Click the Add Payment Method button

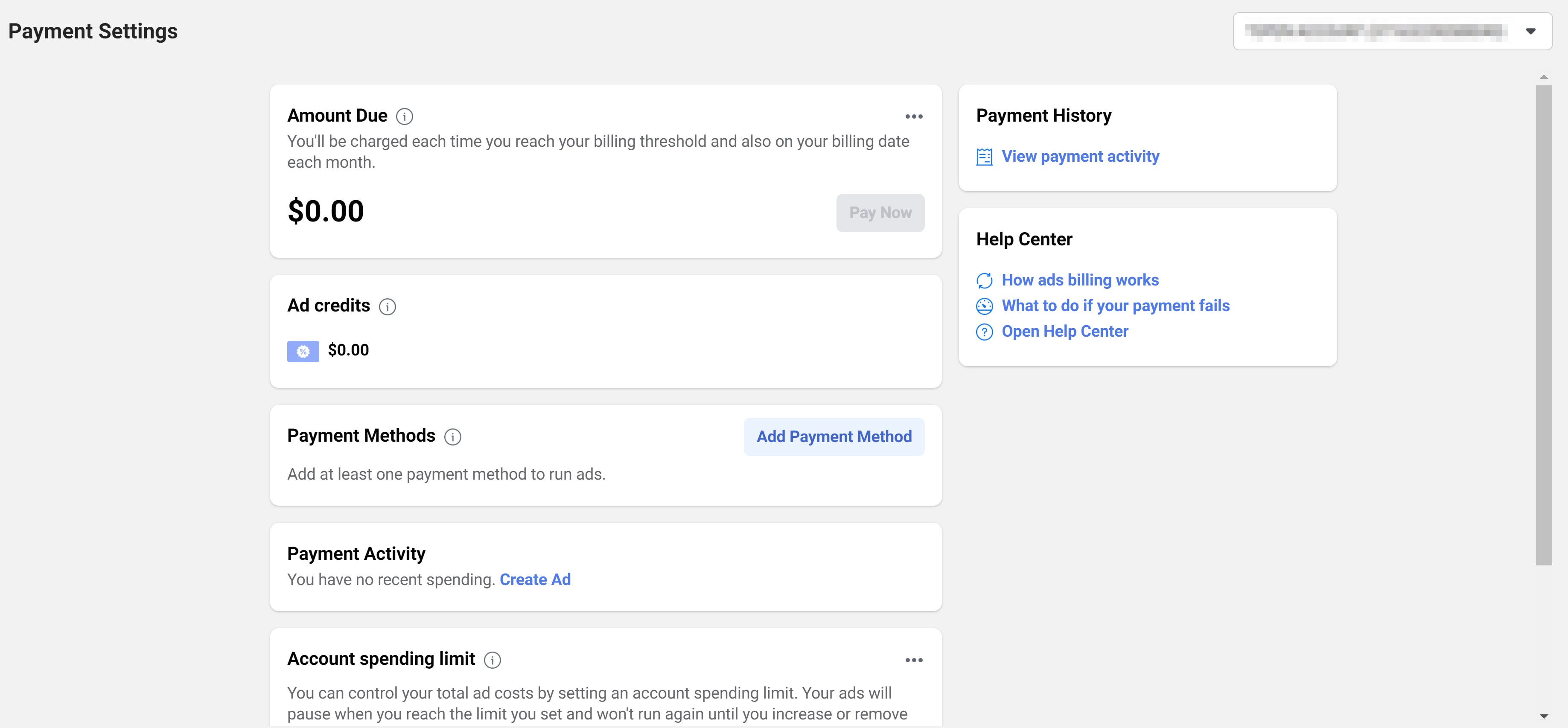(x=834, y=437)
